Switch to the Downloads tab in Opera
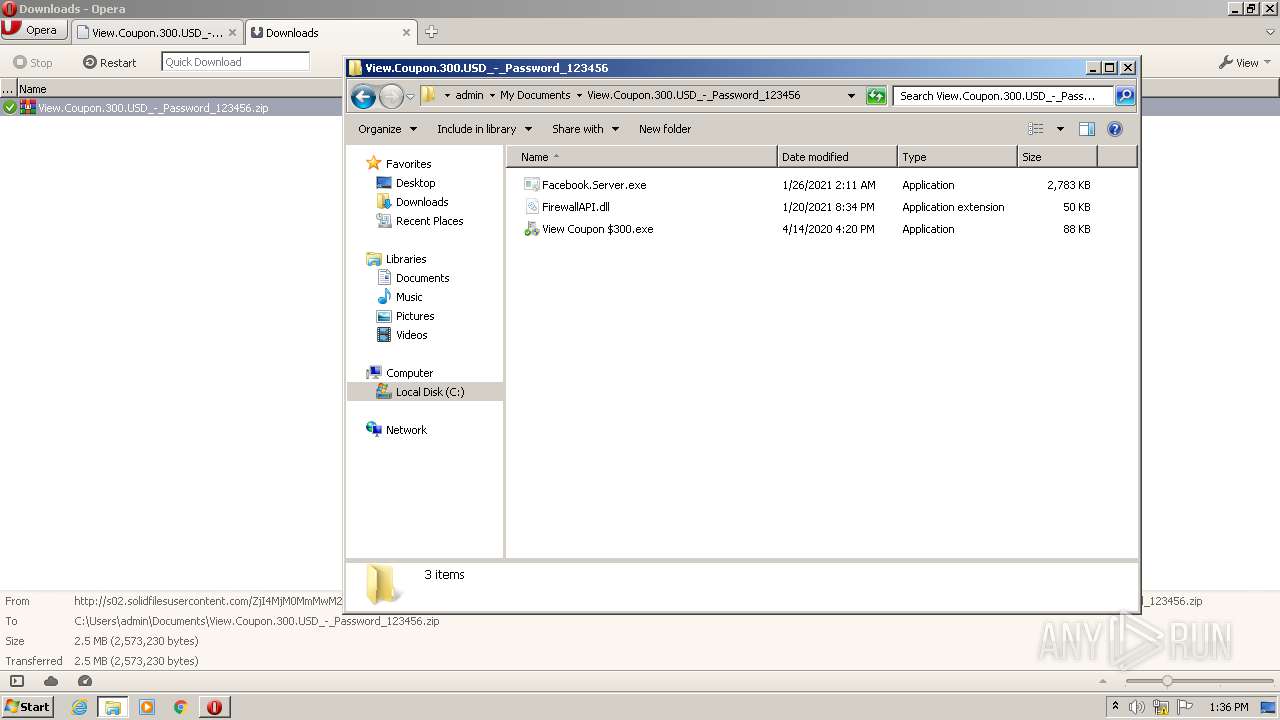 (330, 32)
